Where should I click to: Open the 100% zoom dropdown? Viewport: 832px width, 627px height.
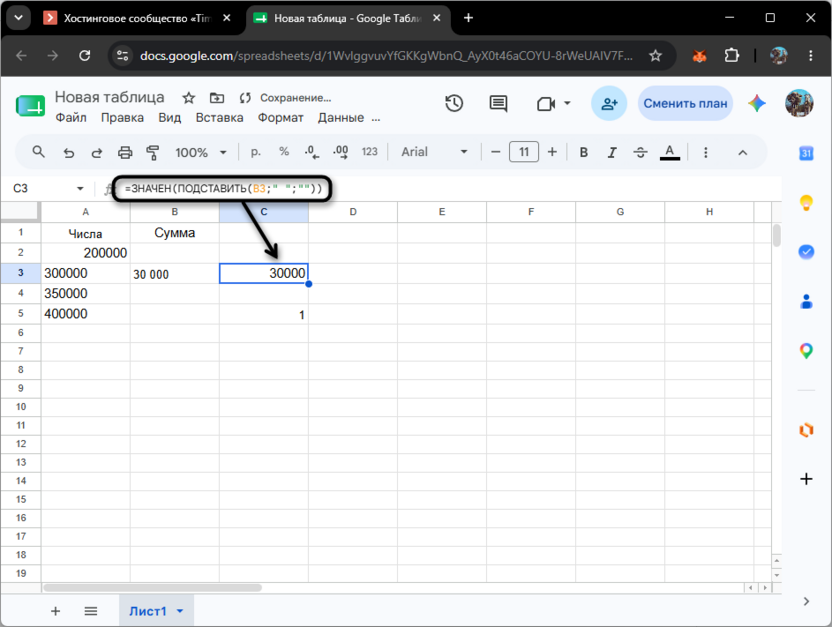coord(201,153)
